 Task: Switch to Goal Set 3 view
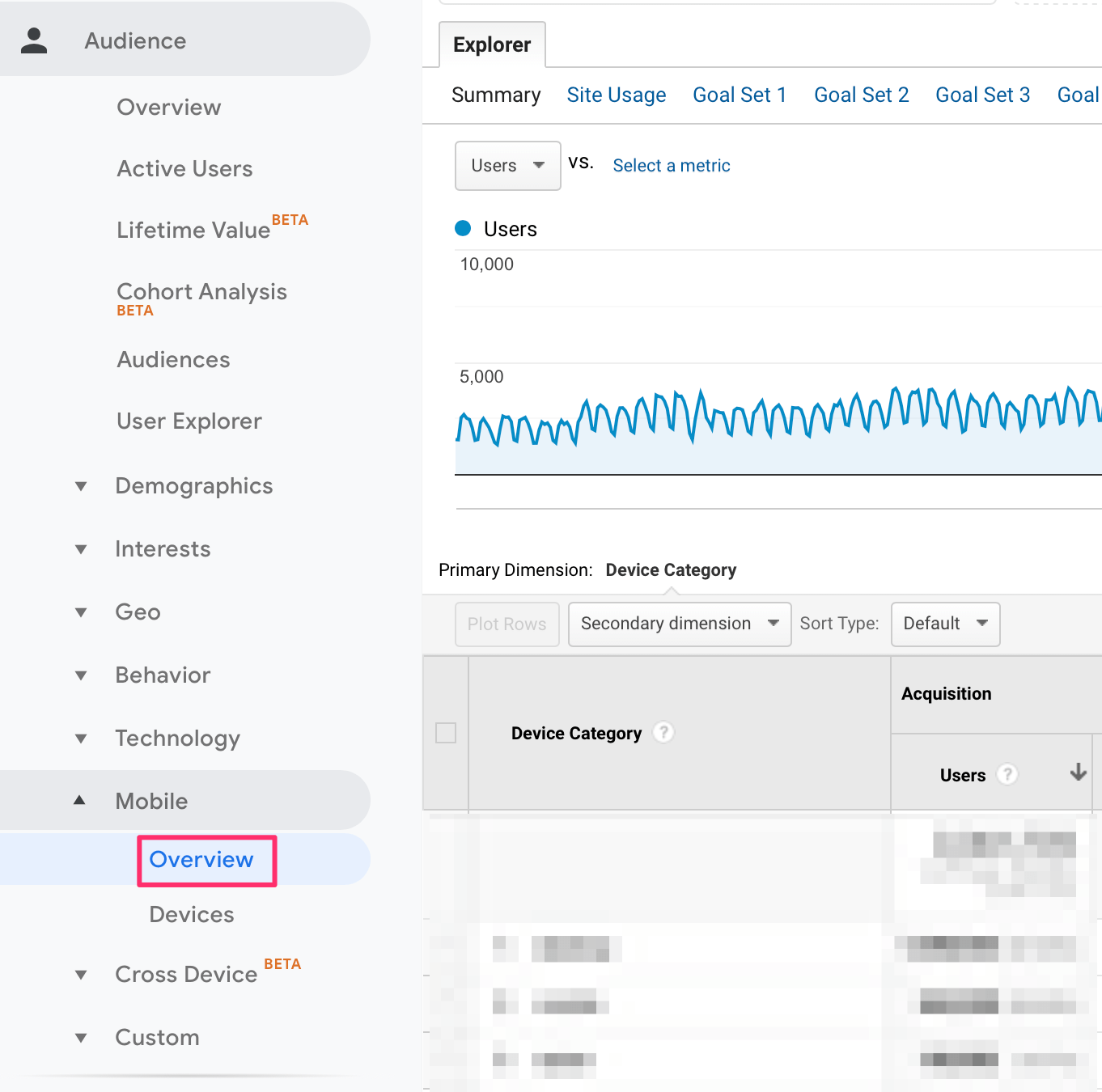pyautogui.click(x=983, y=95)
